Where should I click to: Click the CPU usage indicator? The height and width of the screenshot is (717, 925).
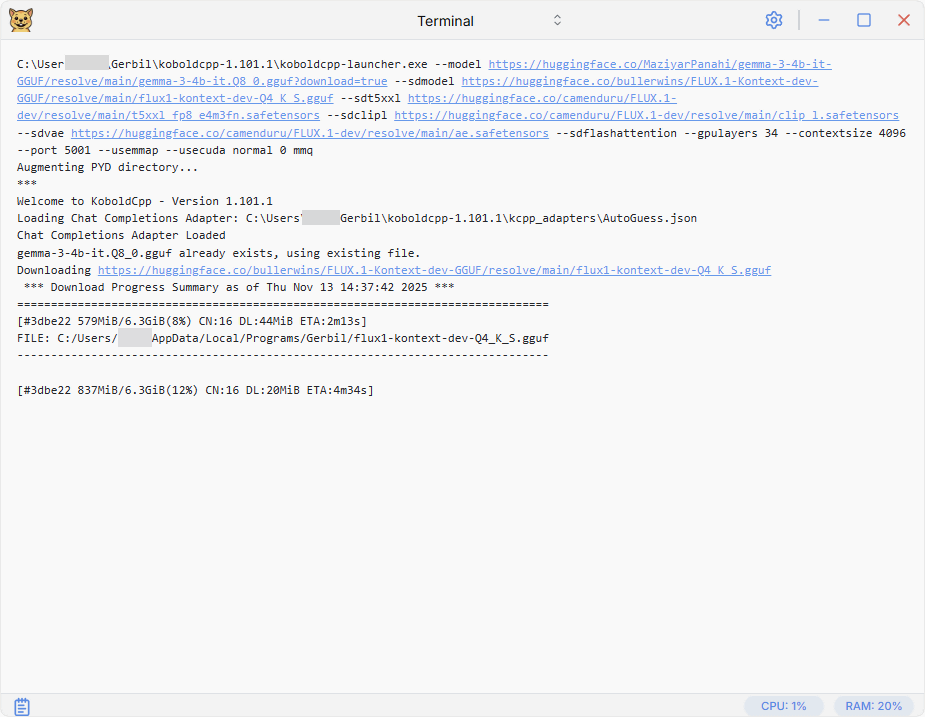783,706
